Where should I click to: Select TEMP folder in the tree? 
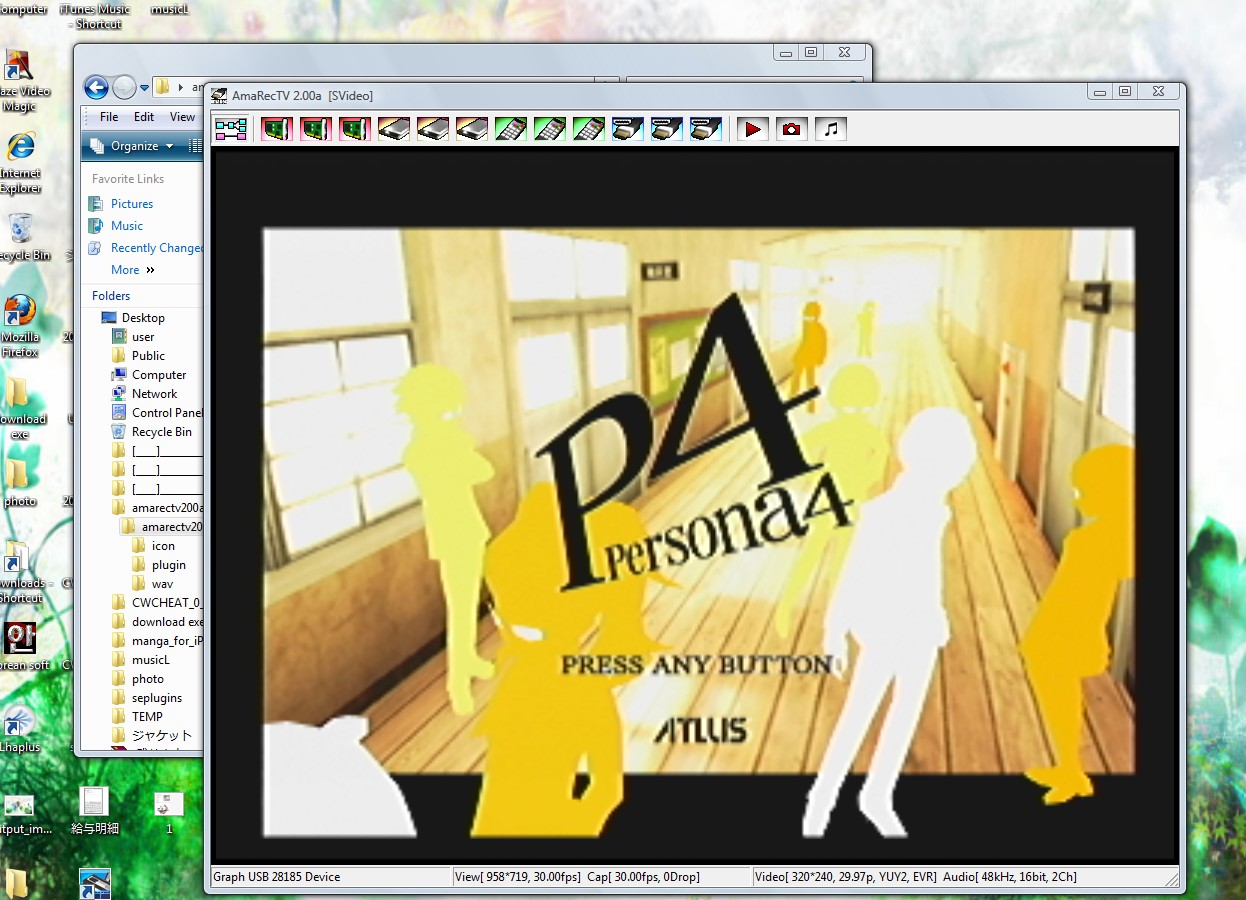pyautogui.click(x=146, y=717)
